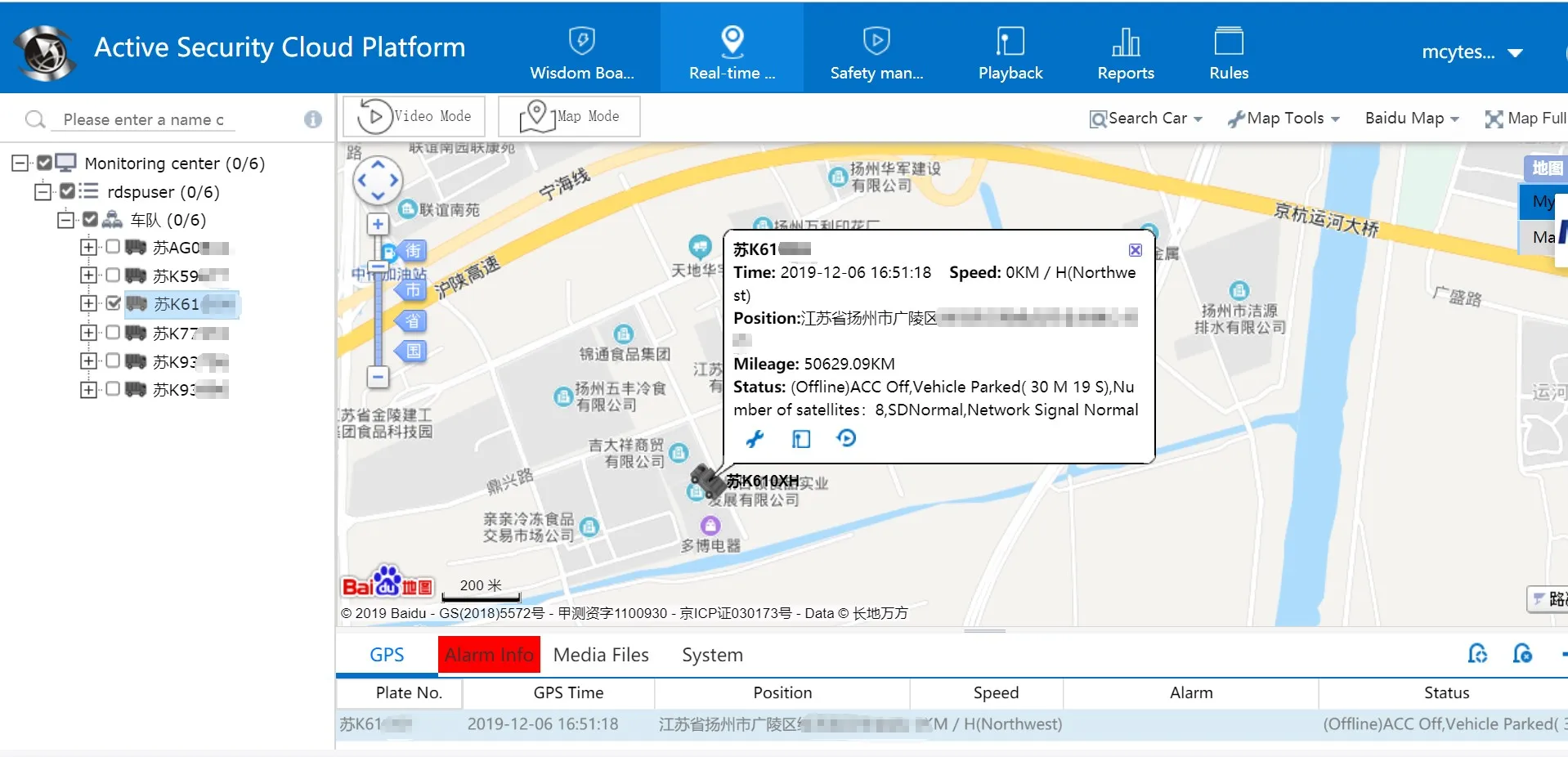The width and height of the screenshot is (1568, 757).
Task: Click the 锦通食品集团 map marker
Action: (x=624, y=334)
